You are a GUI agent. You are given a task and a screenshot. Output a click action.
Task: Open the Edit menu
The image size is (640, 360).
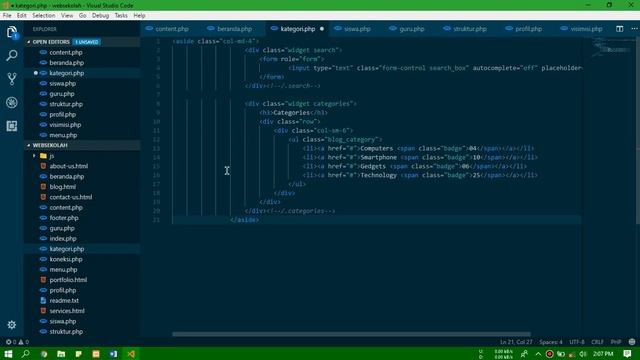pyautogui.click(x=22, y=16)
